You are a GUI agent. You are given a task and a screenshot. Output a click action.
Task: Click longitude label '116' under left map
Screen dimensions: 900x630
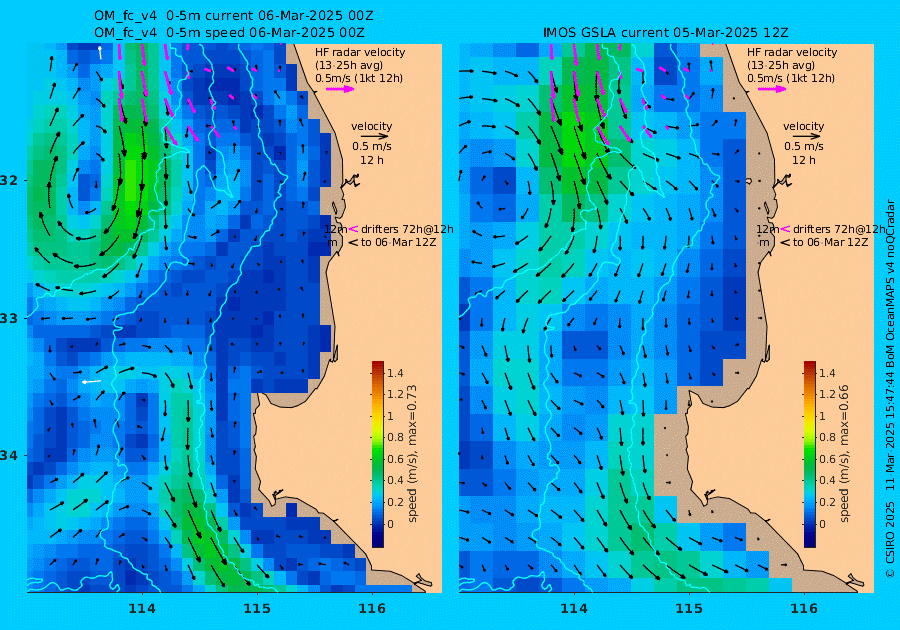click(x=372, y=608)
